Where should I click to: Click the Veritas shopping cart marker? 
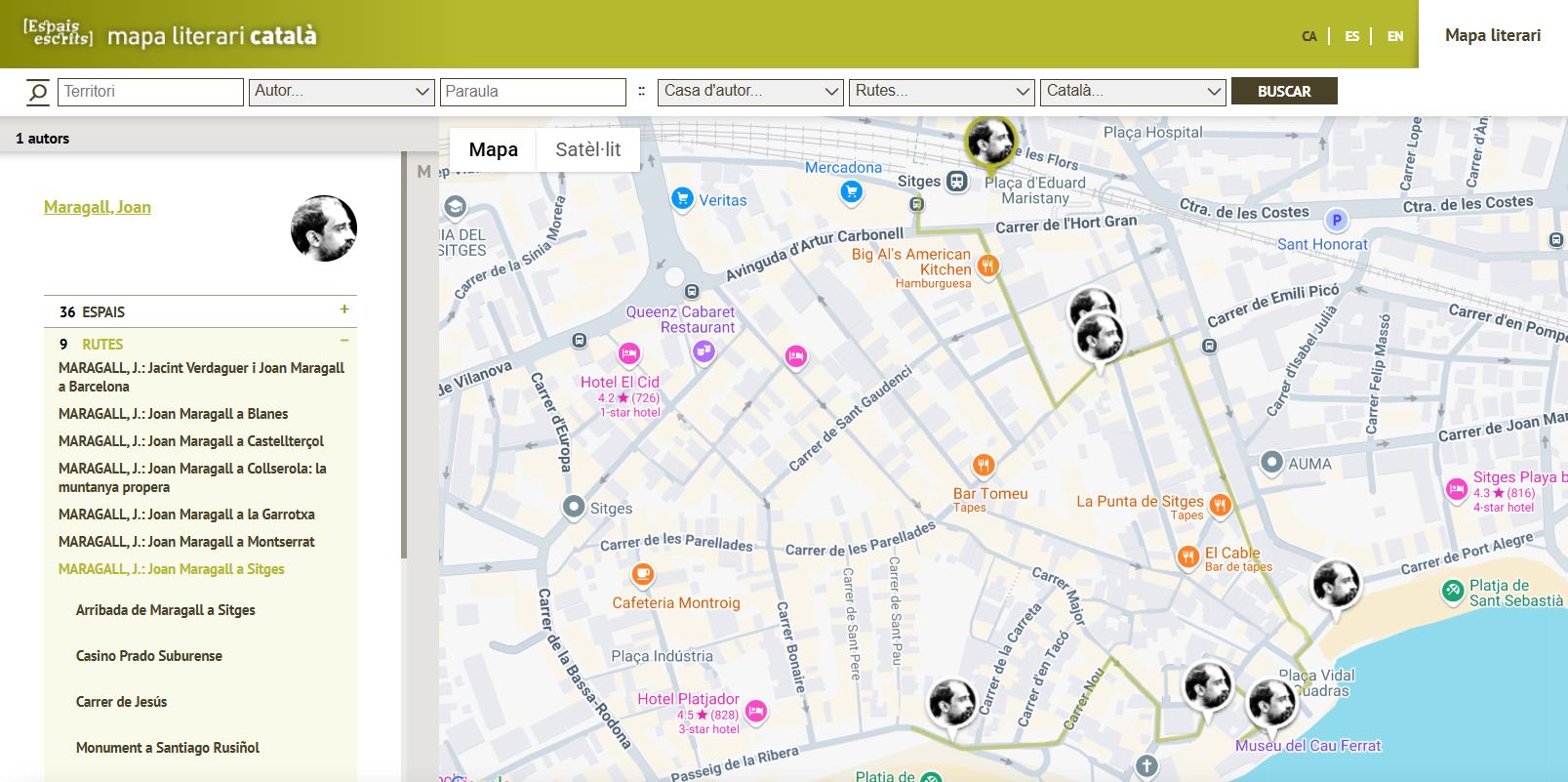click(682, 198)
